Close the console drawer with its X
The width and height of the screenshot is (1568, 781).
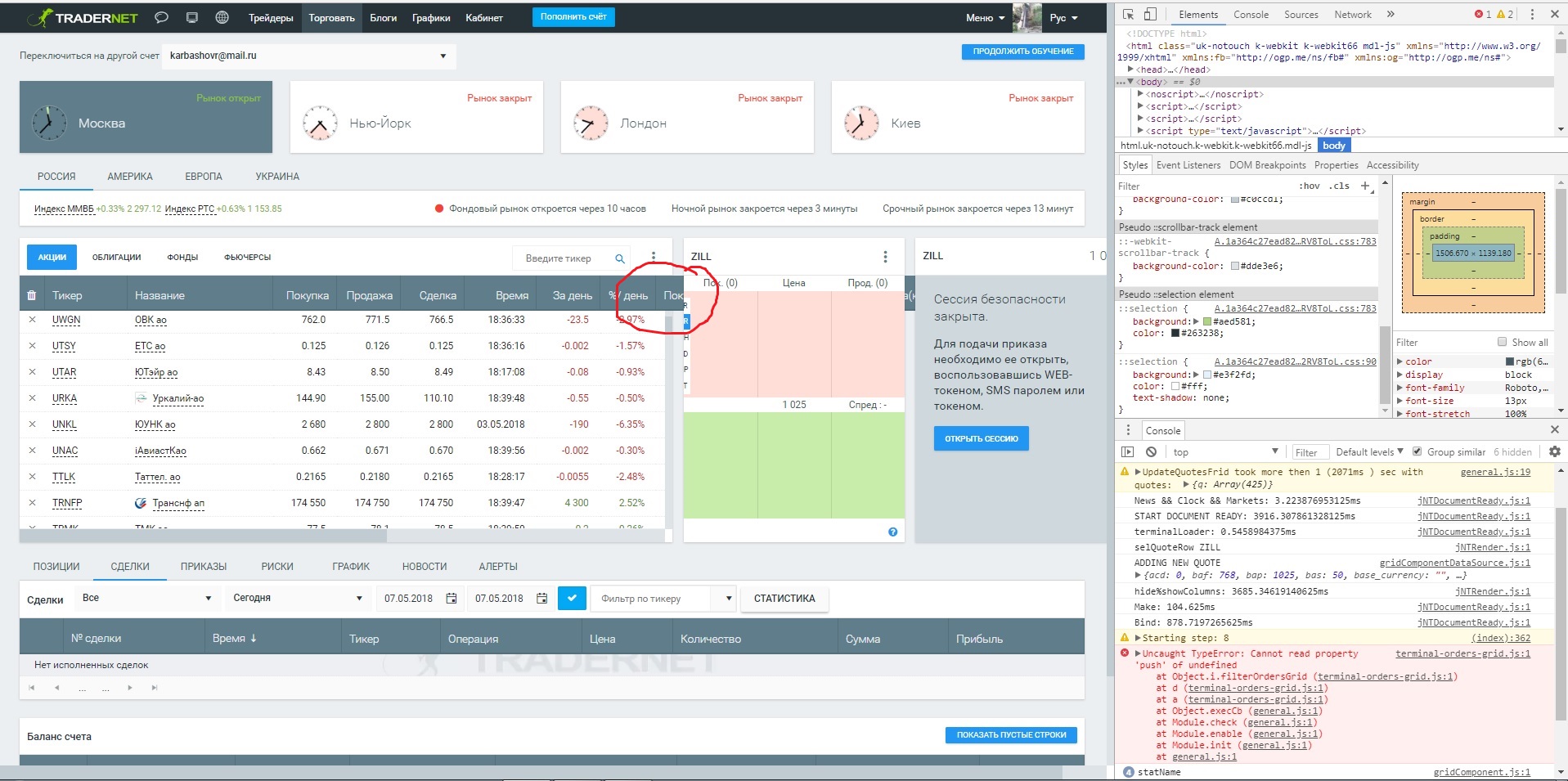point(1555,429)
